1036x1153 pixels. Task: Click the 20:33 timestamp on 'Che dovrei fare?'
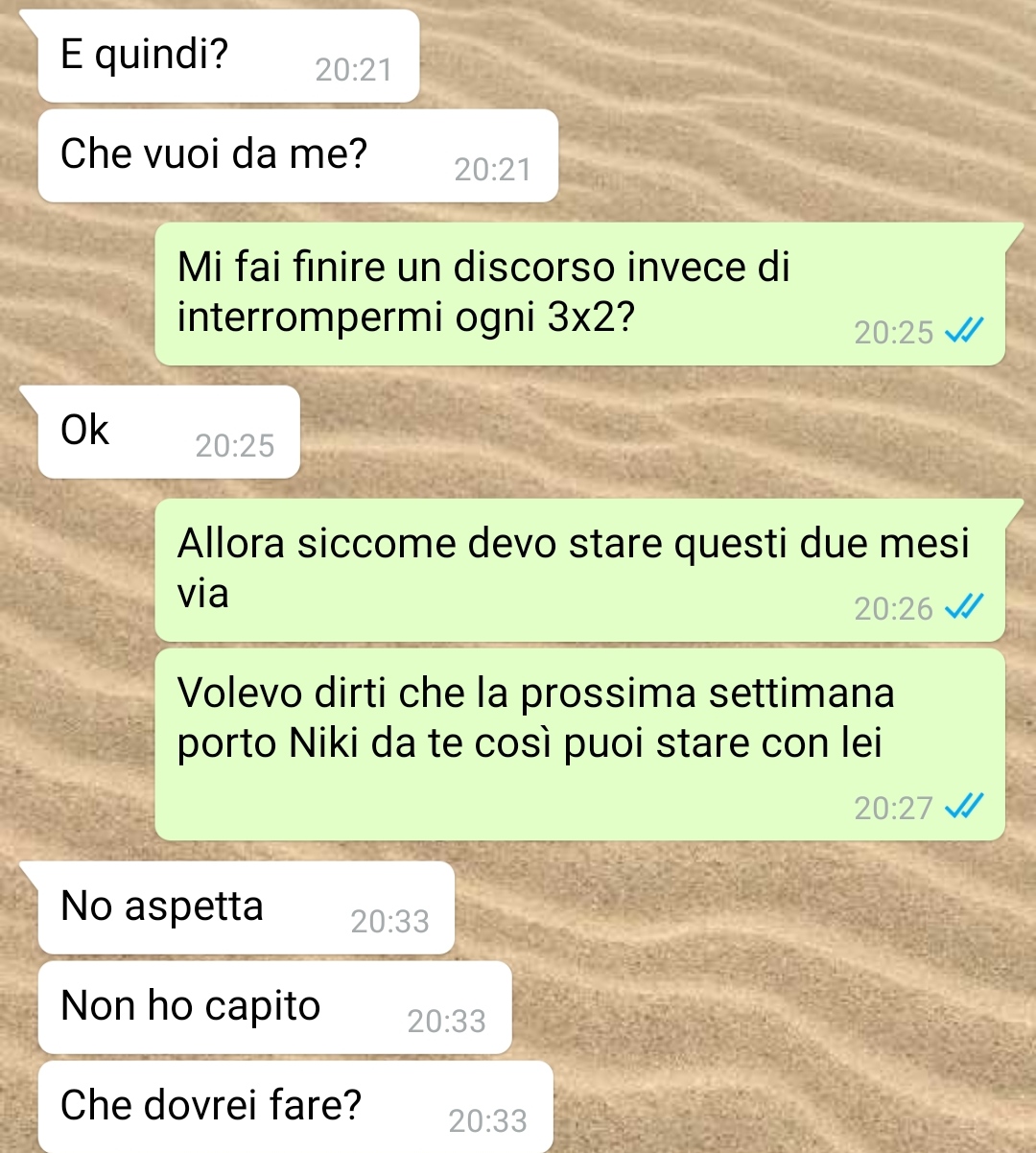pyautogui.click(x=487, y=1121)
